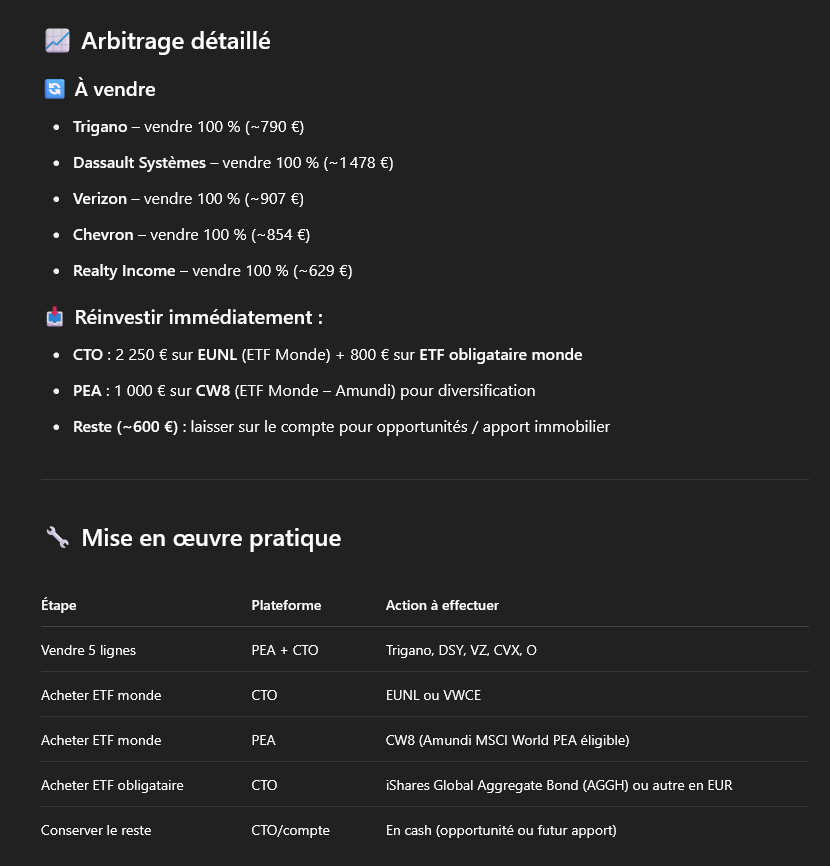Click the bold Trigano item
Screen dimensions: 830x866
point(100,126)
